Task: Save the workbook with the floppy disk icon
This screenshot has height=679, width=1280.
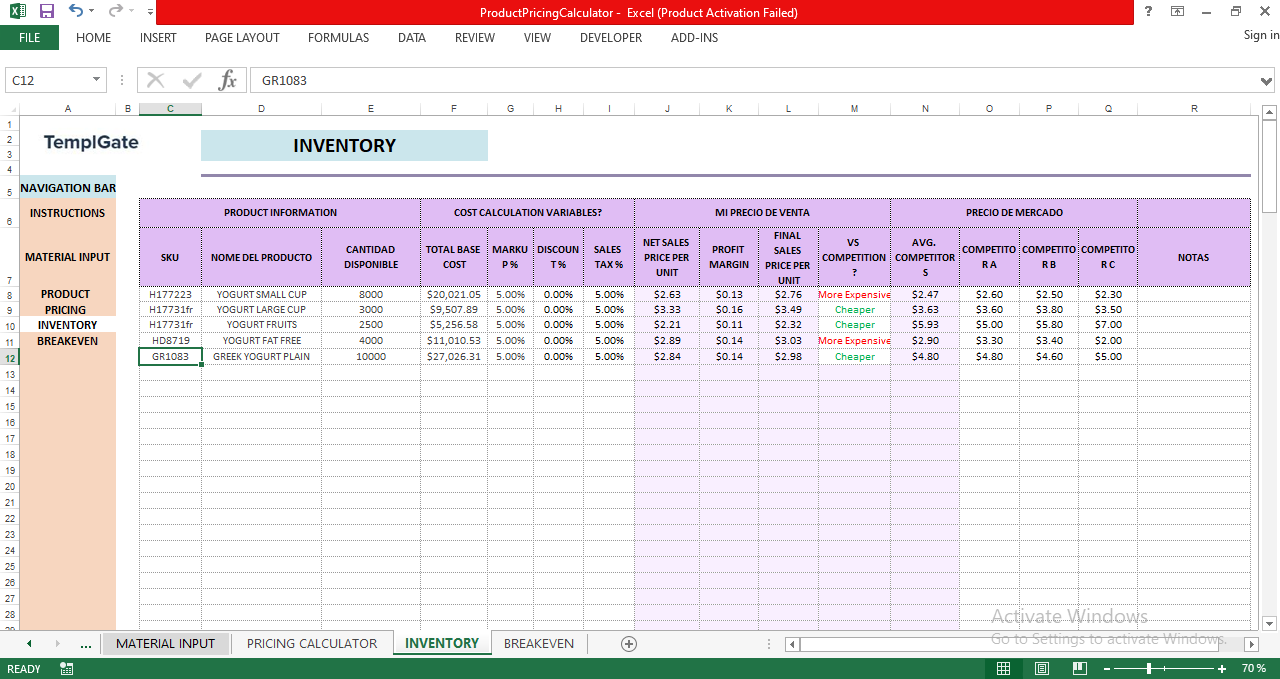Action: point(47,11)
